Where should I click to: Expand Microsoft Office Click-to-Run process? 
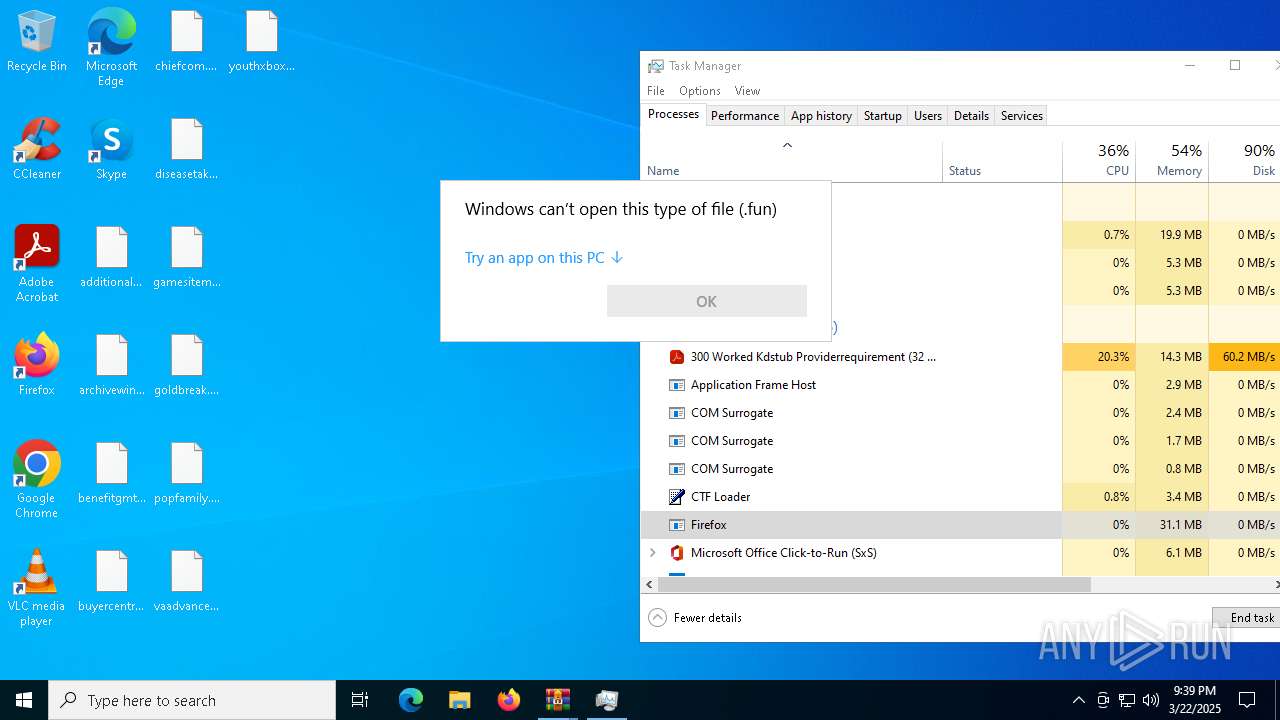[x=653, y=553]
